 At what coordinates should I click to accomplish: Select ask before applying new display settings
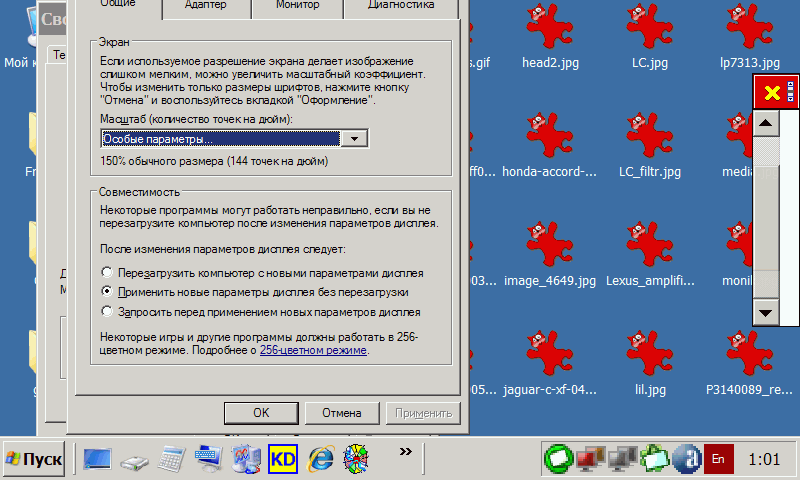108,311
